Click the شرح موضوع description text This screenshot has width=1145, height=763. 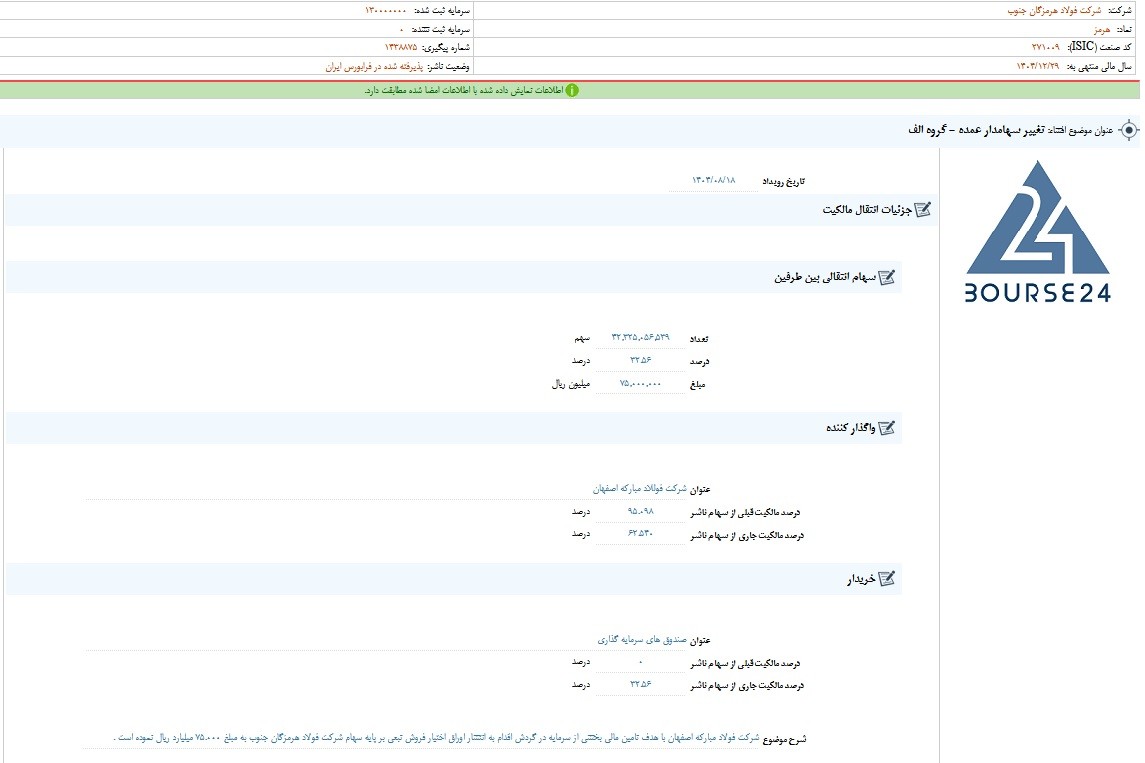coord(437,738)
